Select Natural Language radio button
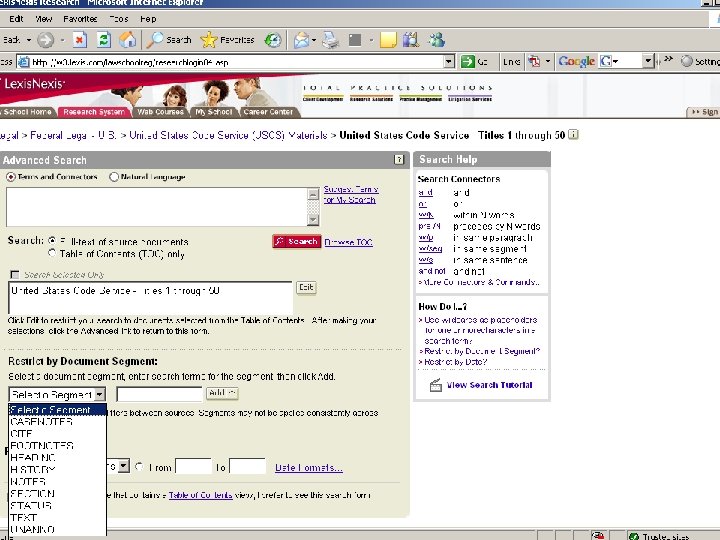 pos(114,177)
